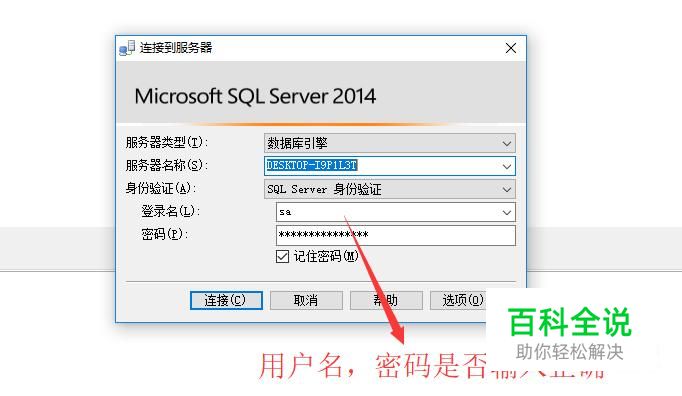Click the Help (帮助) button
Screen dimensions: 682x396
(386, 300)
